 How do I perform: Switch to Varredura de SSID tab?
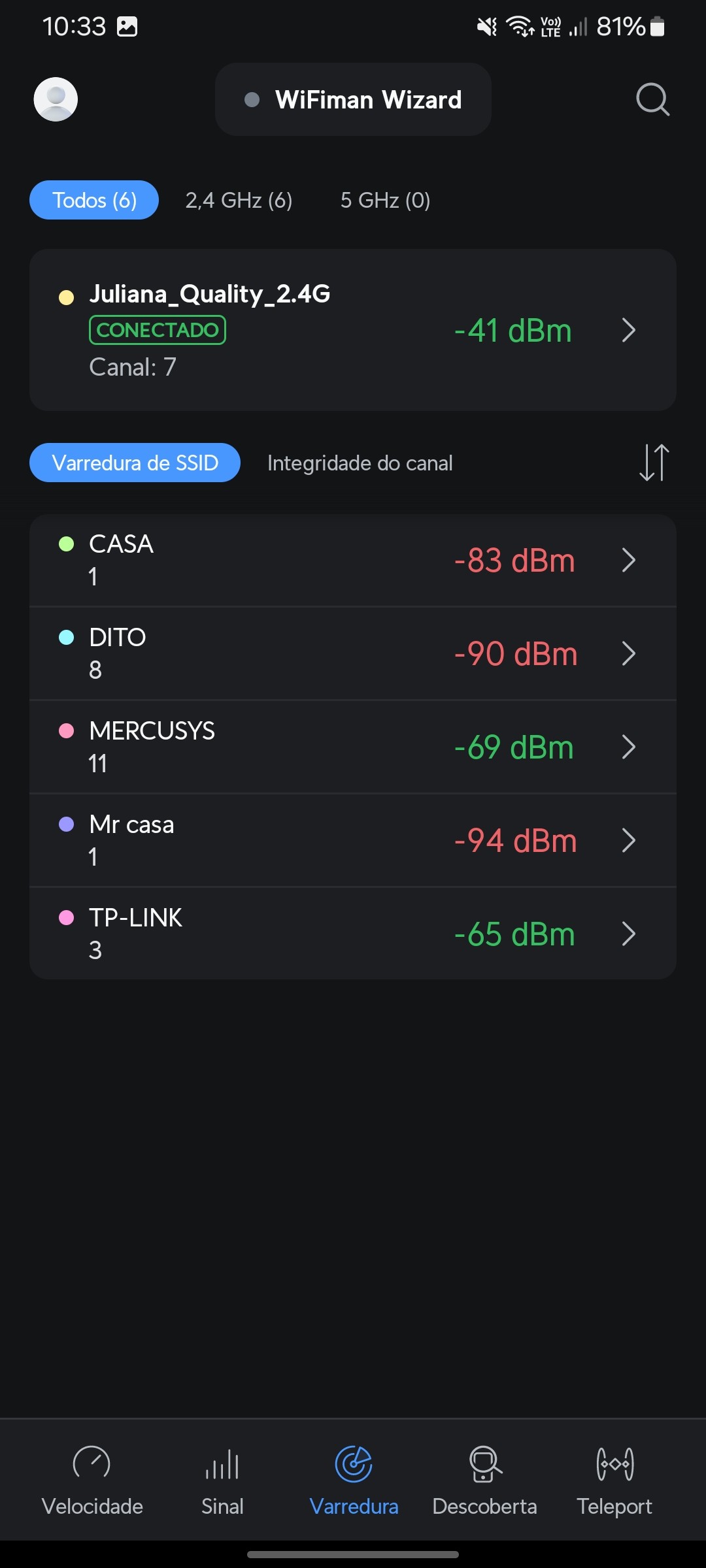click(135, 463)
